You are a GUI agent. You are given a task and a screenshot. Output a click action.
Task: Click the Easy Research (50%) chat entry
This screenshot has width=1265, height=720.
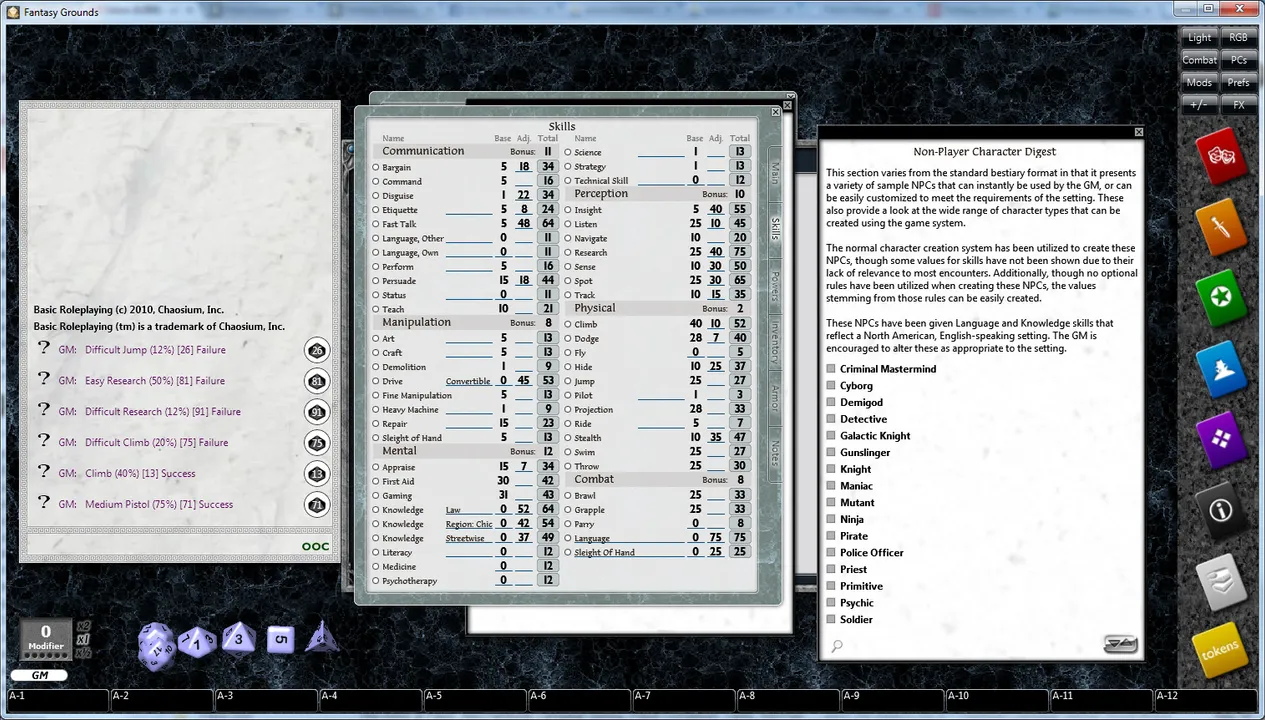click(x=155, y=381)
